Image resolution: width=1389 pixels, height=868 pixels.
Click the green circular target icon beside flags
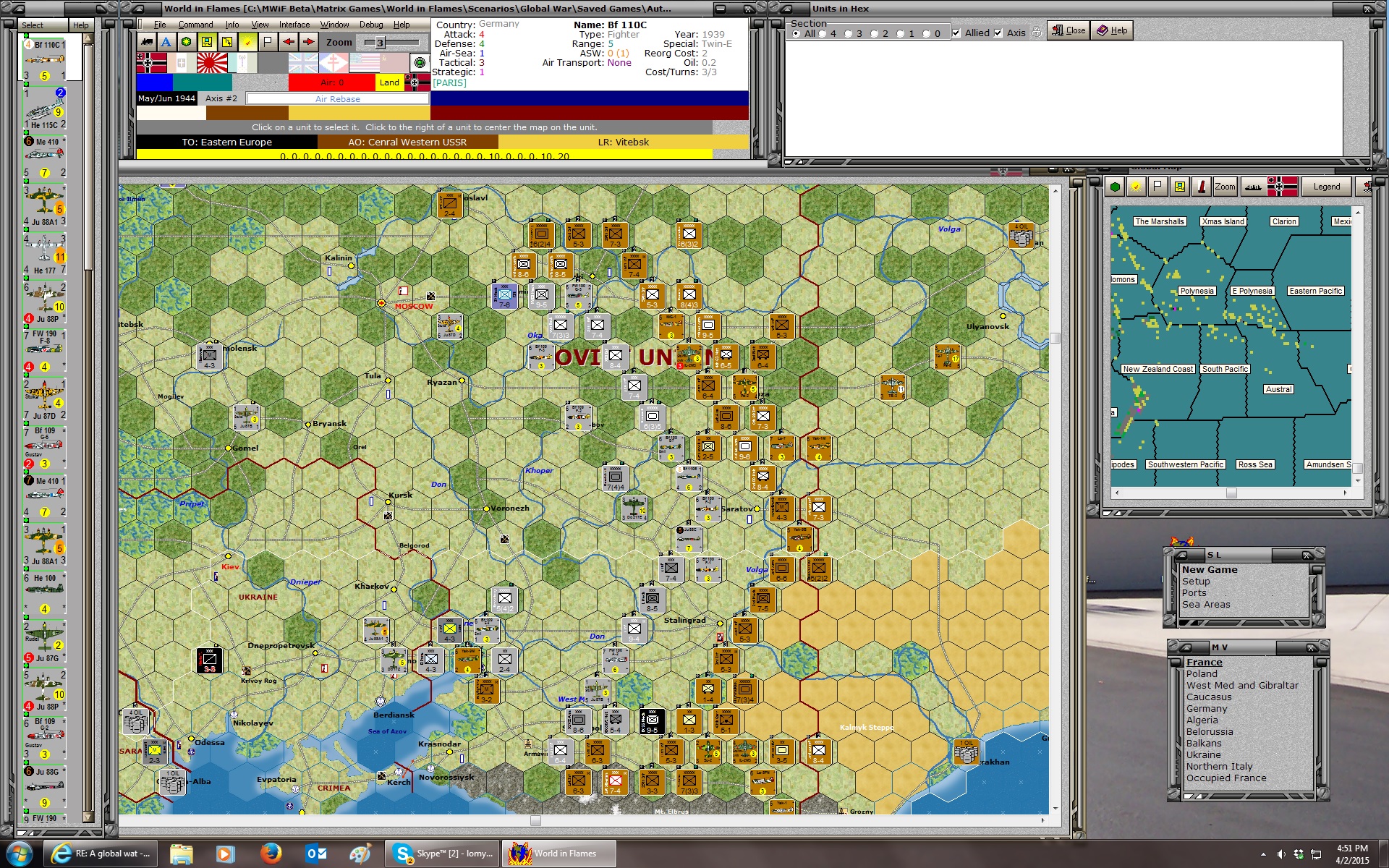tap(420, 63)
